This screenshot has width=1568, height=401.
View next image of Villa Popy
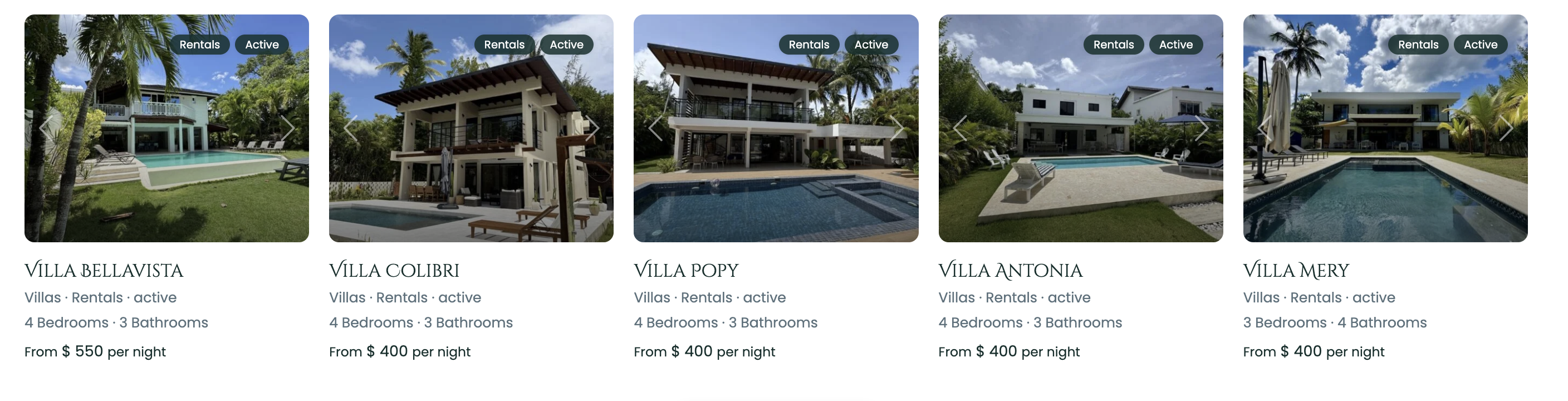pos(896,128)
